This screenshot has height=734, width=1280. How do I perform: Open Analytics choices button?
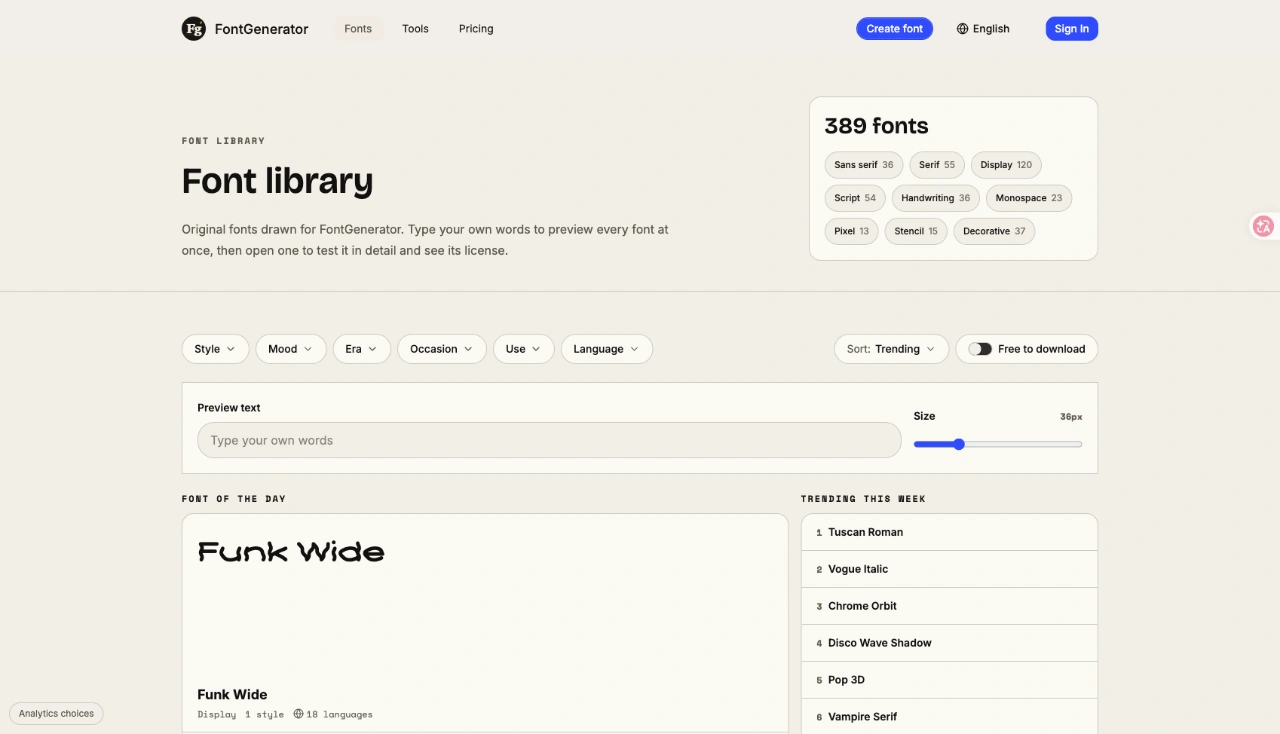pyautogui.click(x=56, y=714)
